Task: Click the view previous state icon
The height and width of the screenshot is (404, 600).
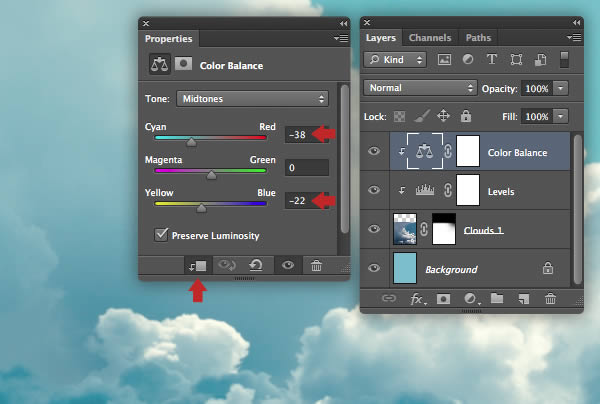Action: [227, 265]
